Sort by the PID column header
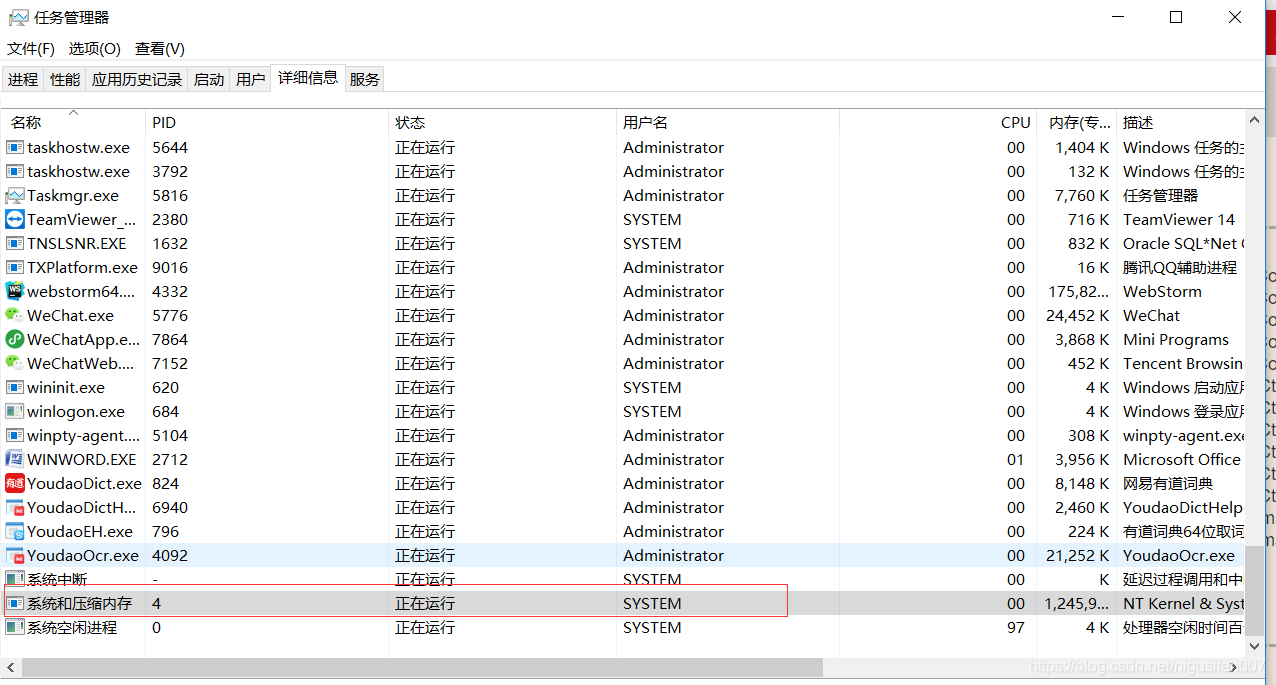The image size is (1276, 685). (267, 122)
